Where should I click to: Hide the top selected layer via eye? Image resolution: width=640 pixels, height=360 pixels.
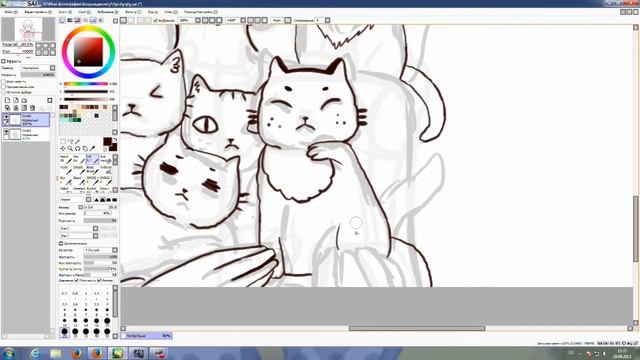click(6, 117)
